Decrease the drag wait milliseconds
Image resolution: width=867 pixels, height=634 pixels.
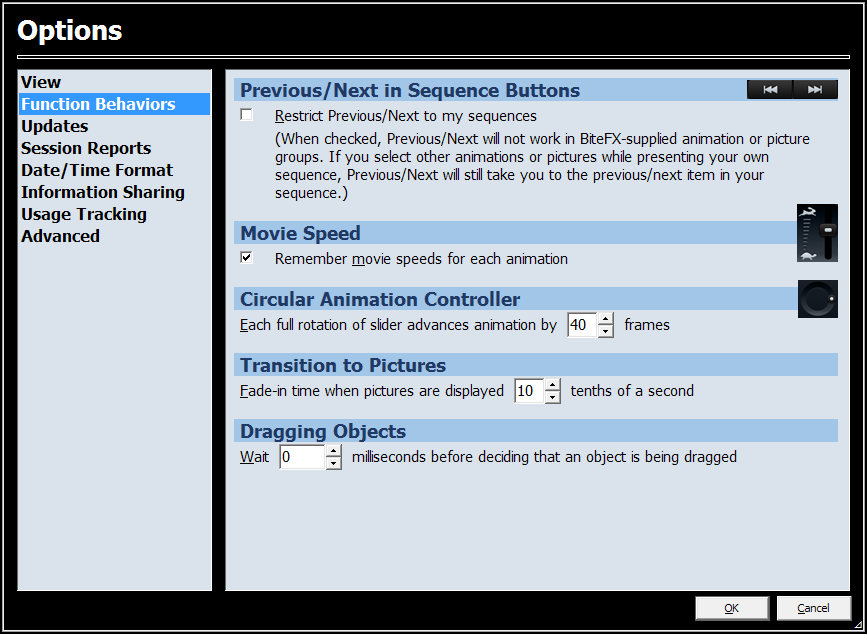coord(333,463)
